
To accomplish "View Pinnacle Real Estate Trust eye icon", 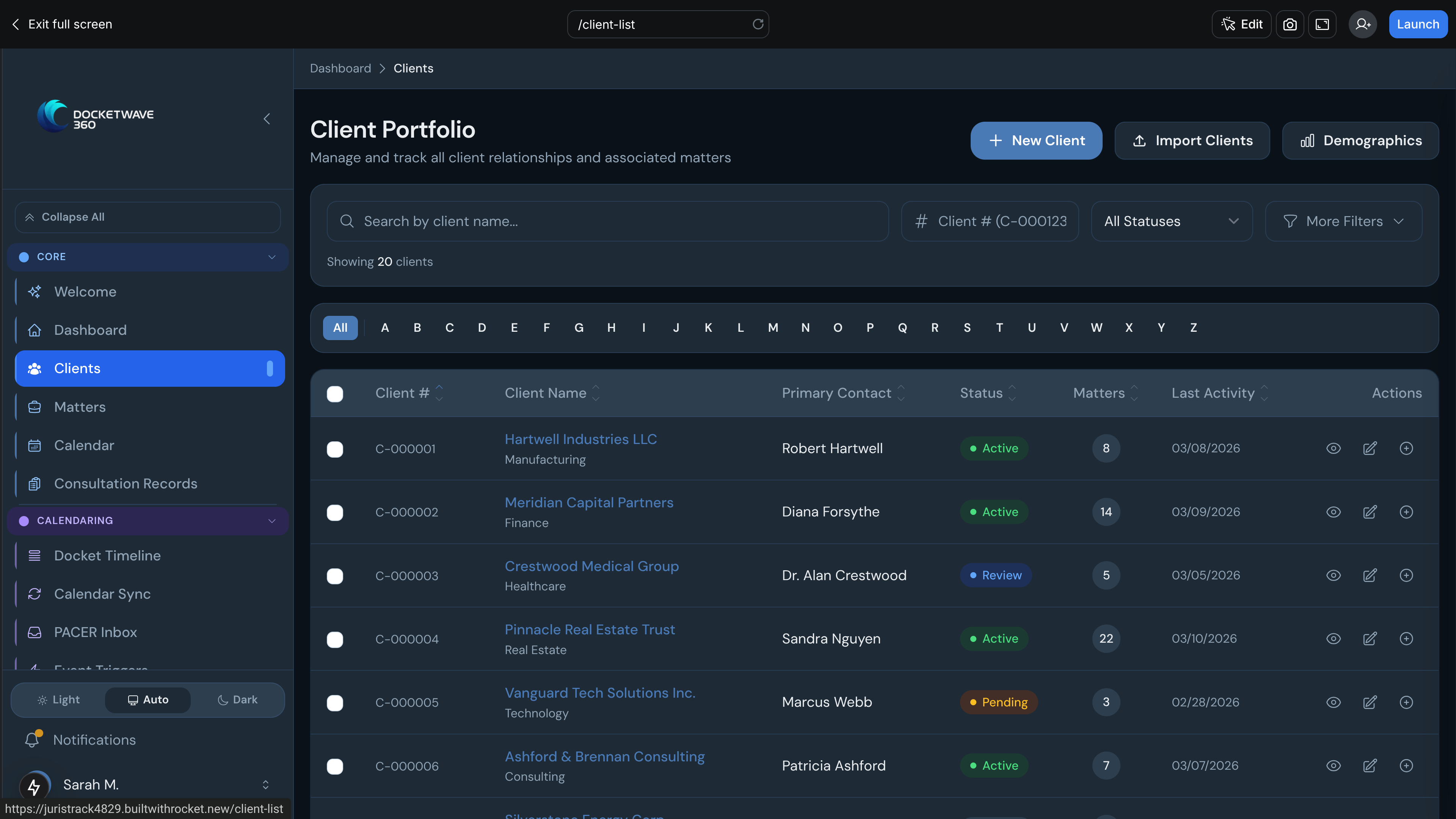I will [x=1334, y=639].
